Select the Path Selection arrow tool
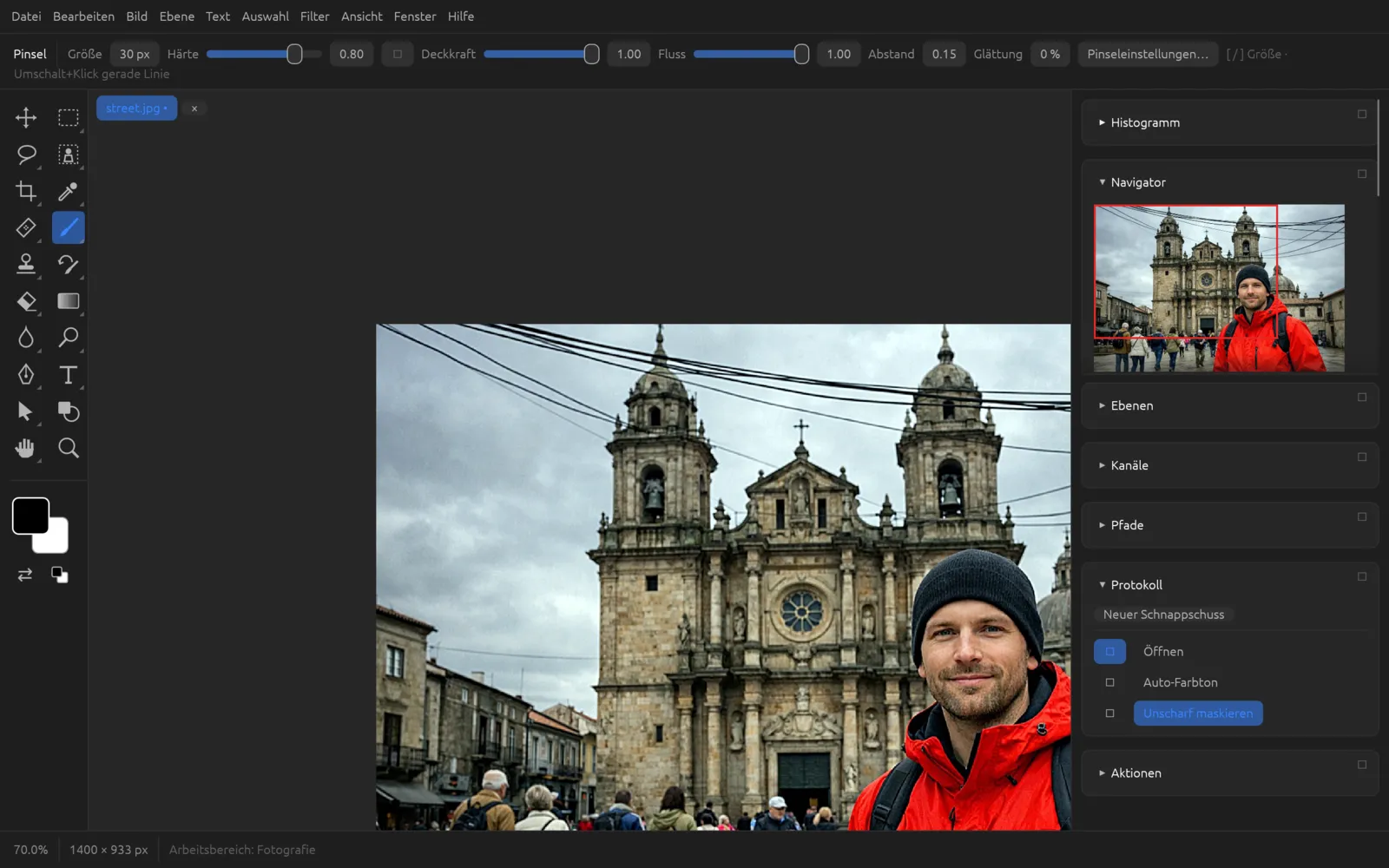Viewport: 1389px width, 868px height. coord(26,411)
